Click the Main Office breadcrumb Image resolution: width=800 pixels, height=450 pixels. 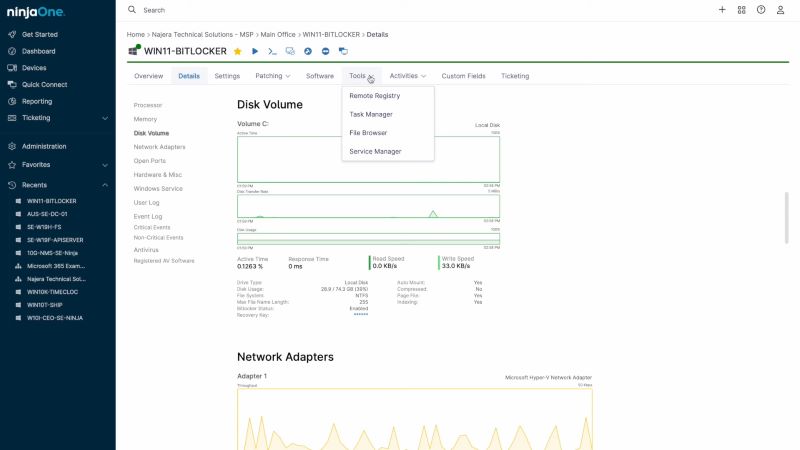[x=278, y=35]
